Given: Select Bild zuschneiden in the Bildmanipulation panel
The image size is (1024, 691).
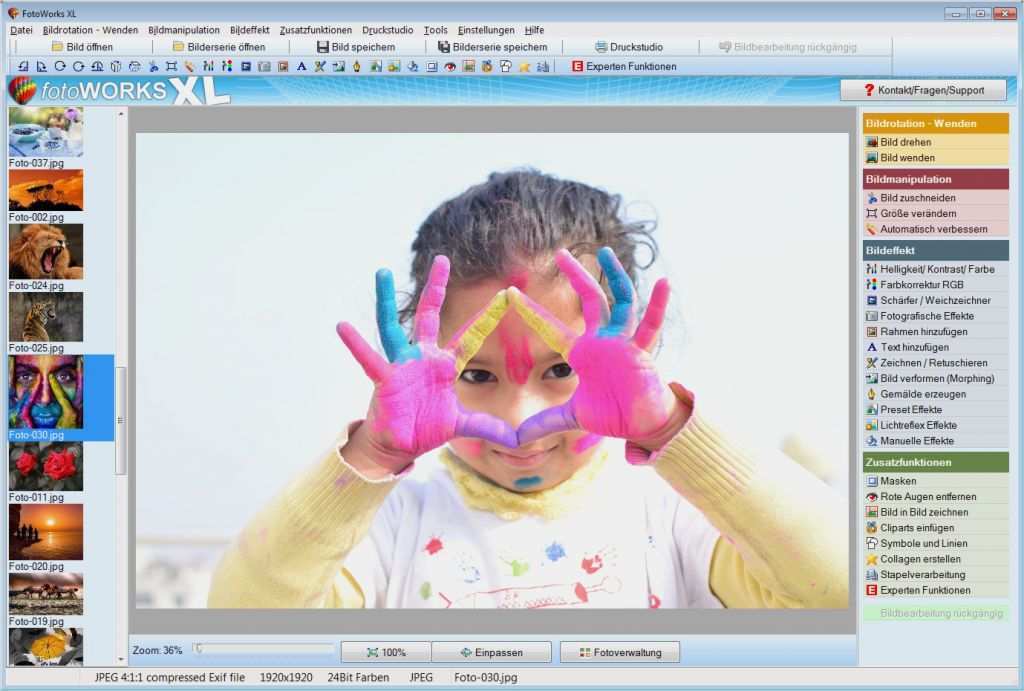Looking at the screenshot, I should [x=915, y=198].
